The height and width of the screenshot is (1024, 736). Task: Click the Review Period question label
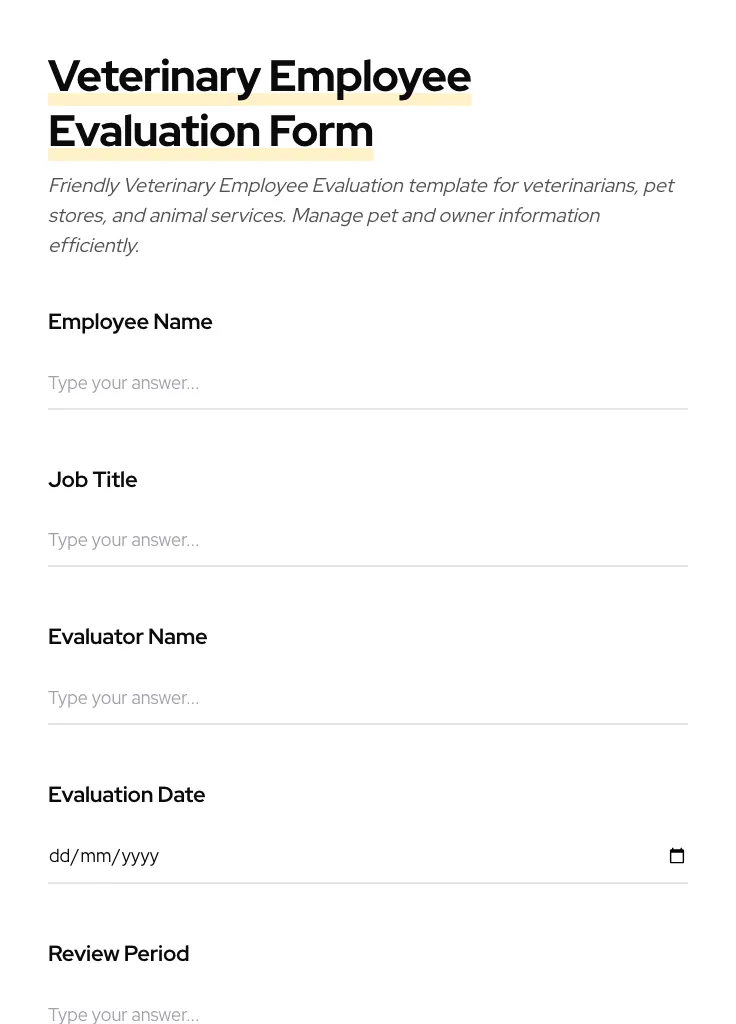[x=118, y=953]
